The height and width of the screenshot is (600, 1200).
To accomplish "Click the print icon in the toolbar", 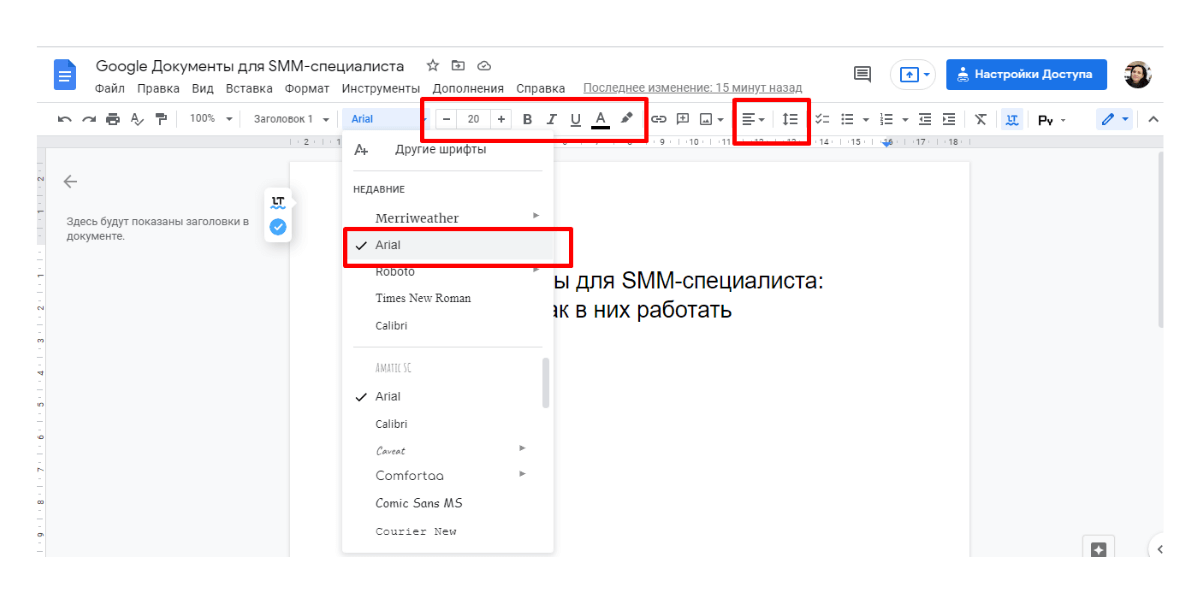I will point(113,119).
